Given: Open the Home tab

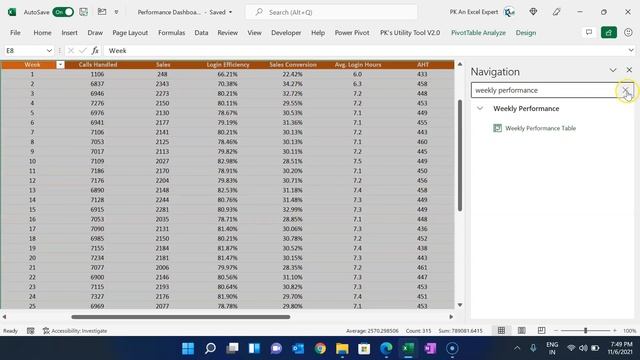Looking at the screenshot, I should 42,33.
